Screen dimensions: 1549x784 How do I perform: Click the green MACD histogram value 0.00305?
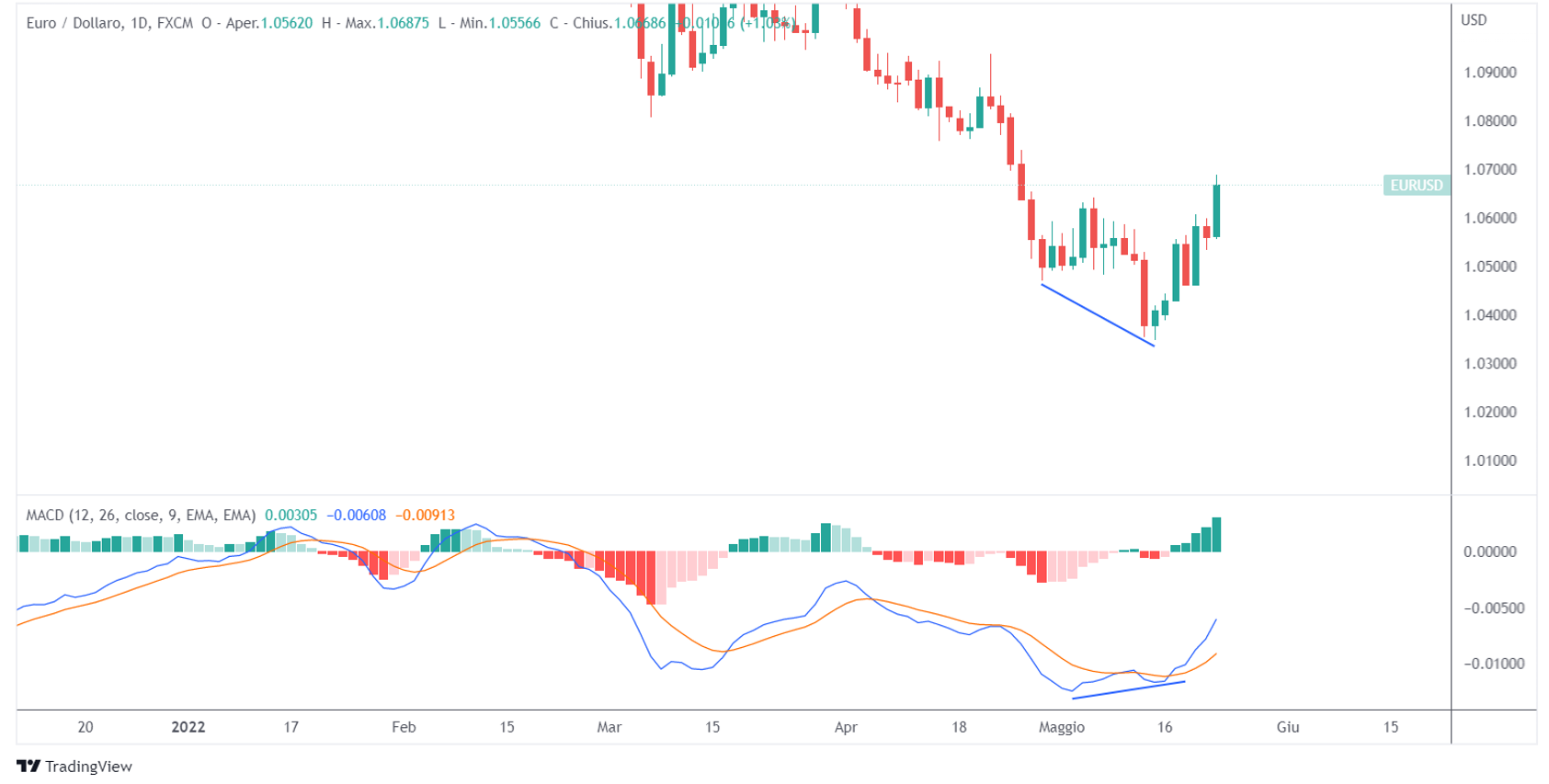[x=290, y=516]
